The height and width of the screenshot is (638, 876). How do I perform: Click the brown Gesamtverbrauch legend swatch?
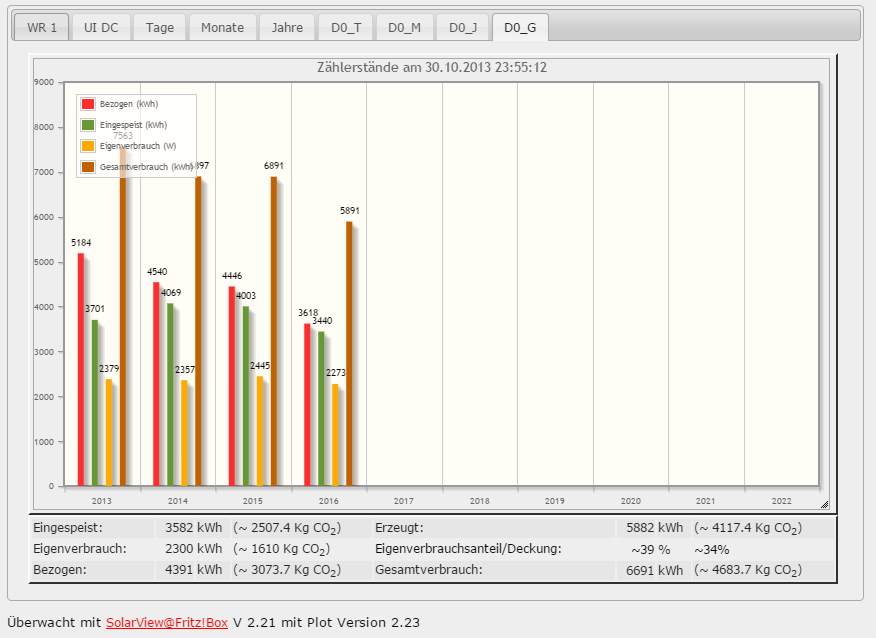[x=88, y=167]
